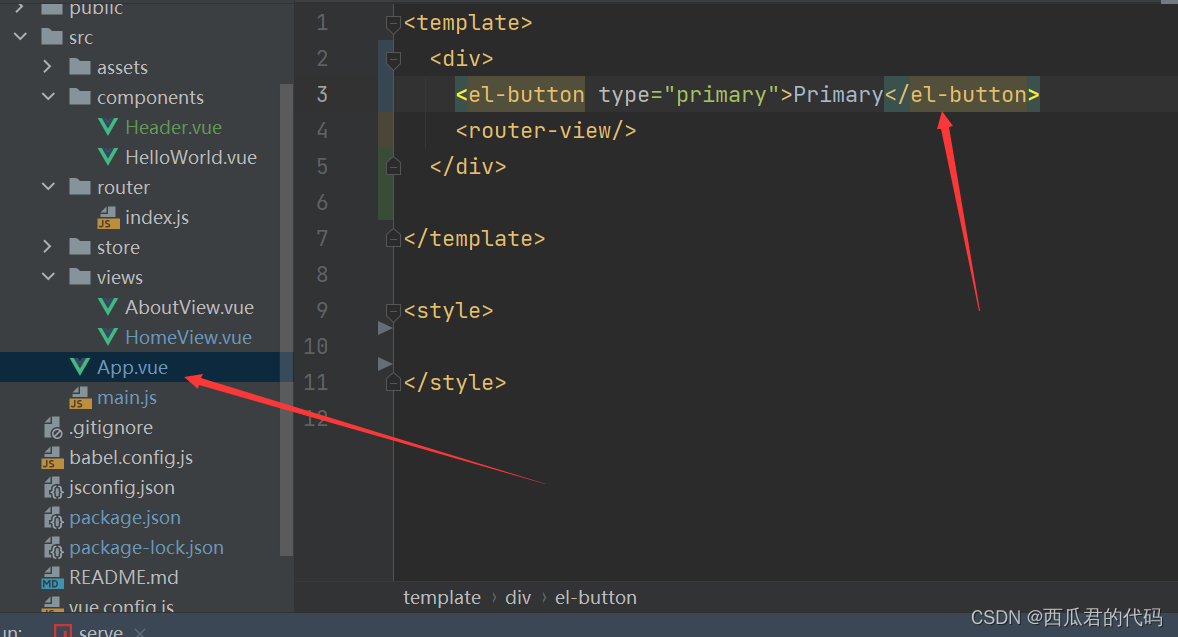This screenshot has width=1178, height=637.
Task: Open jsconfig.json file
Action: [122, 488]
